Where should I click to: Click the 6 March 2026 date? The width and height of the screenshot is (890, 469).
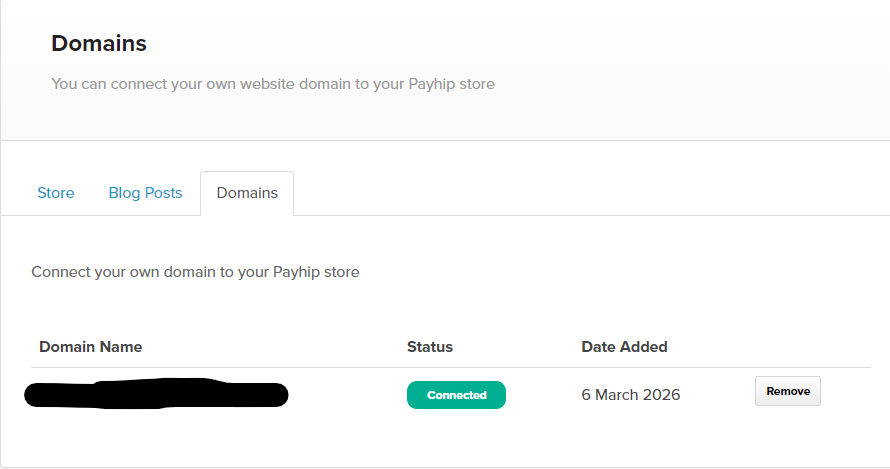[630, 395]
